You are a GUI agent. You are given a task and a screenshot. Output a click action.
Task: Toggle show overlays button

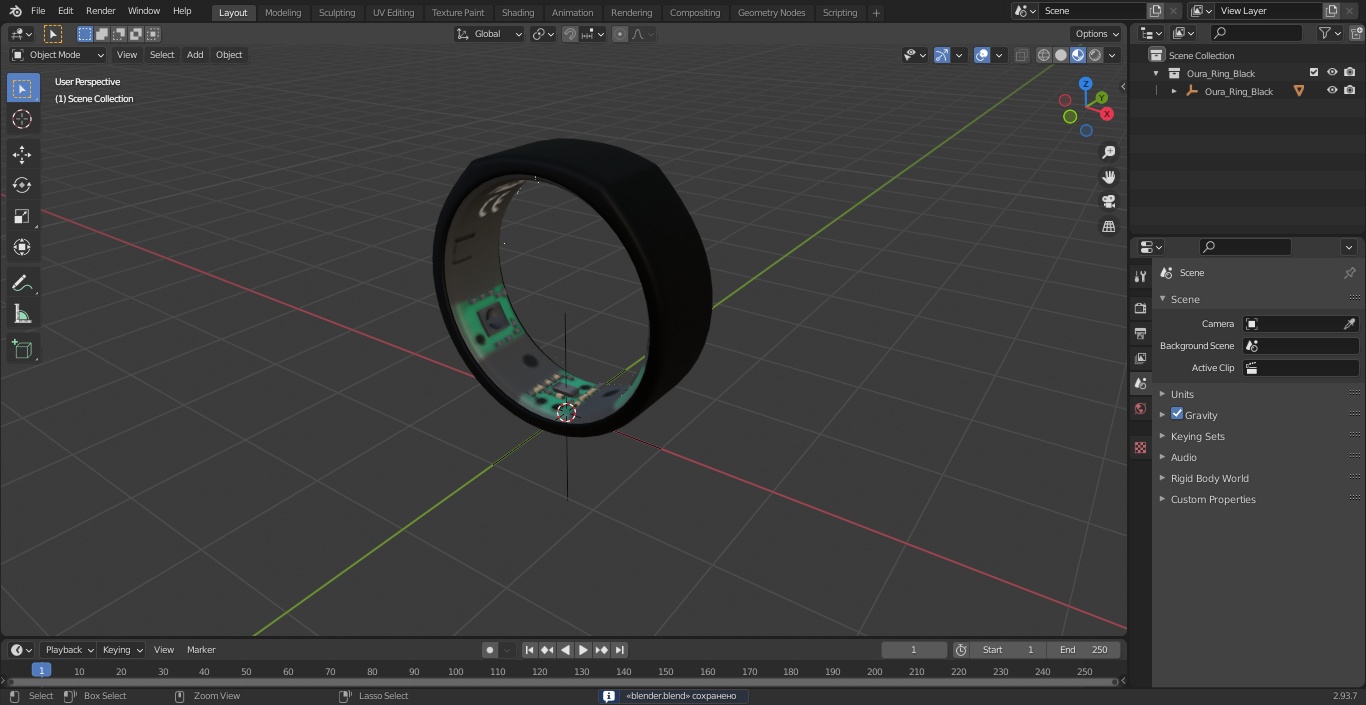982,55
